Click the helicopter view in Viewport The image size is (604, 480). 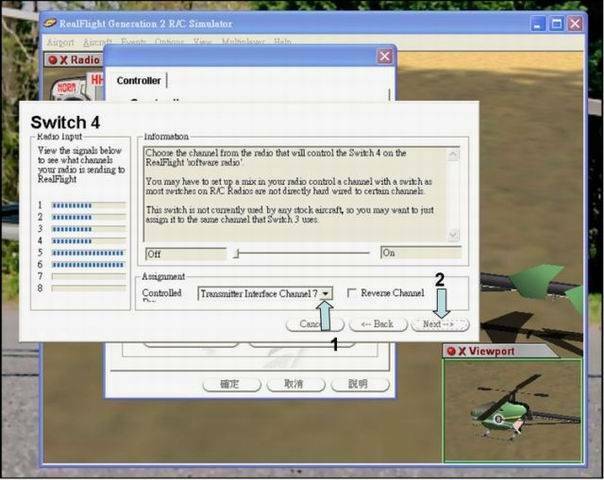click(x=512, y=410)
